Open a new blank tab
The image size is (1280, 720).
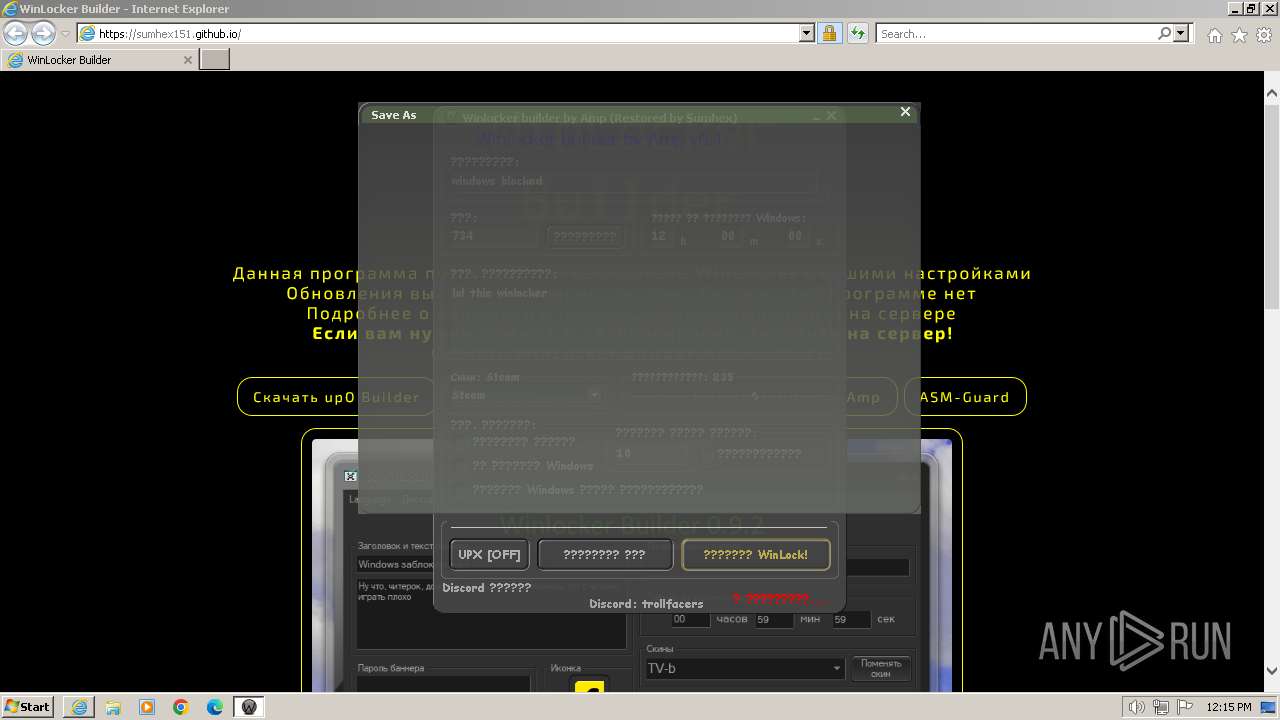(215, 60)
